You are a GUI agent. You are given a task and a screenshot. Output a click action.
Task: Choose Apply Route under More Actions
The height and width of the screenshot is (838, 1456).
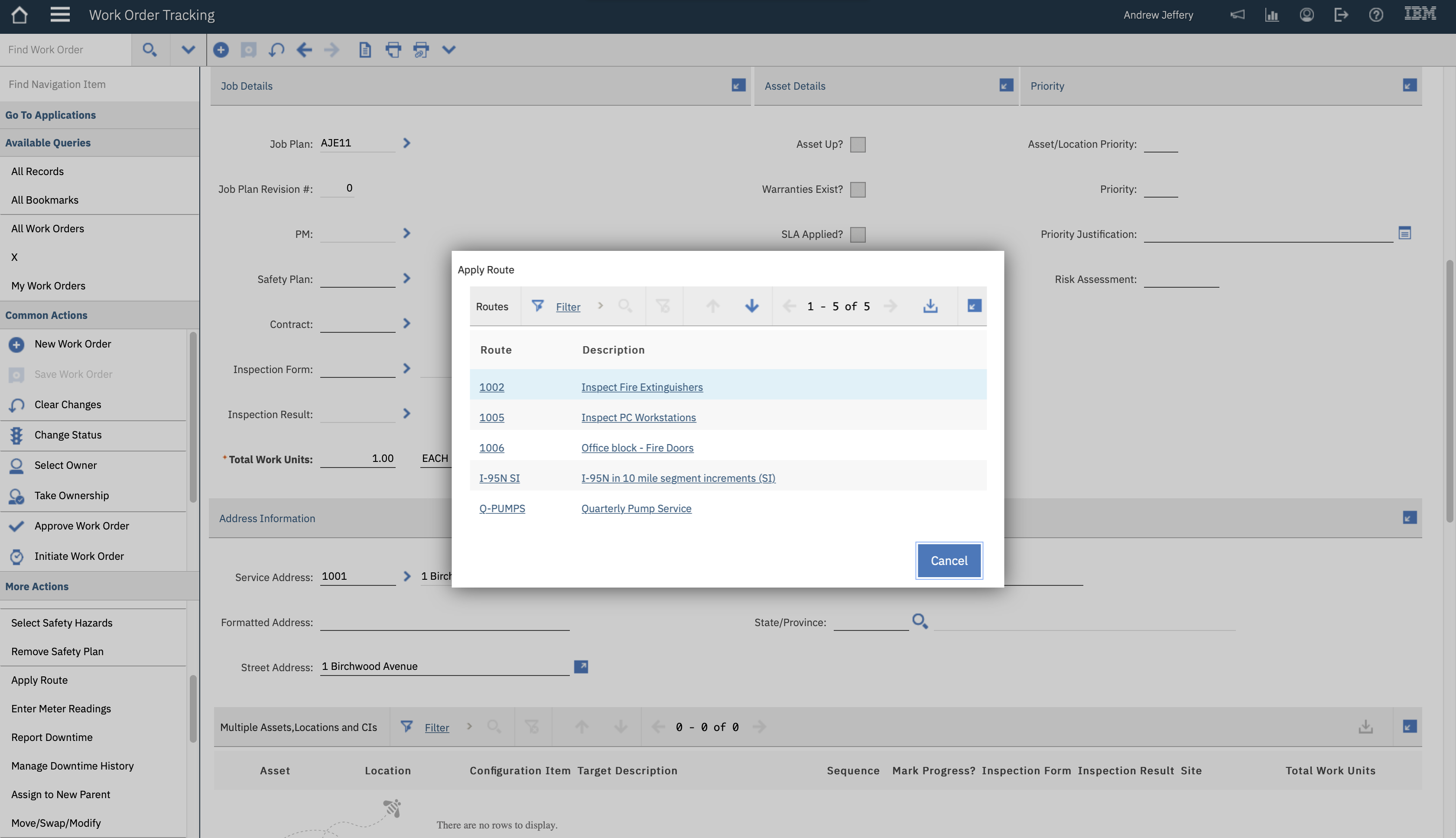point(39,680)
